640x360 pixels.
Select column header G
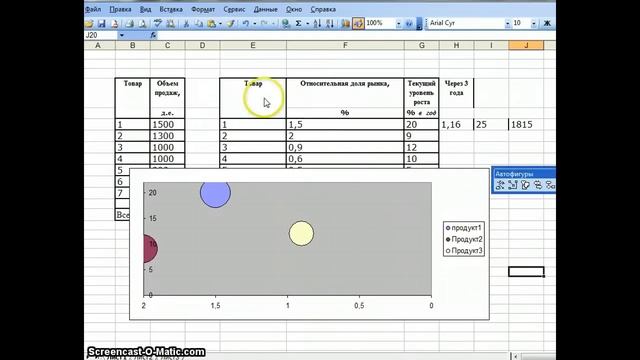pos(422,45)
